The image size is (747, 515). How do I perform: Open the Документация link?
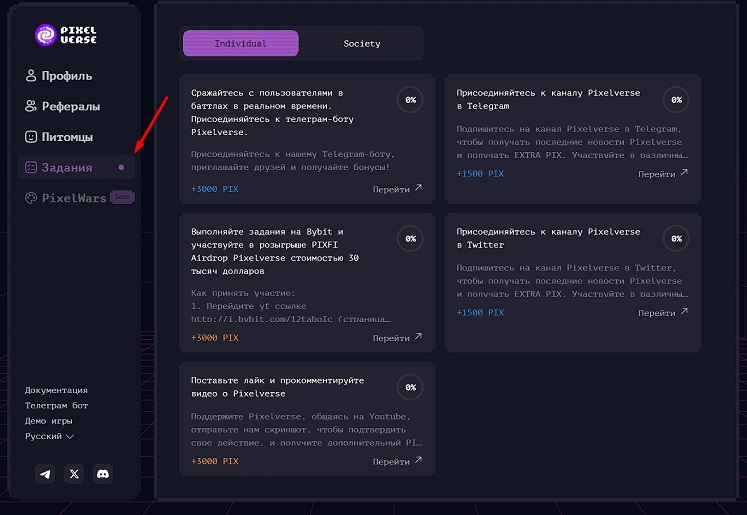click(x=56, y=390)
